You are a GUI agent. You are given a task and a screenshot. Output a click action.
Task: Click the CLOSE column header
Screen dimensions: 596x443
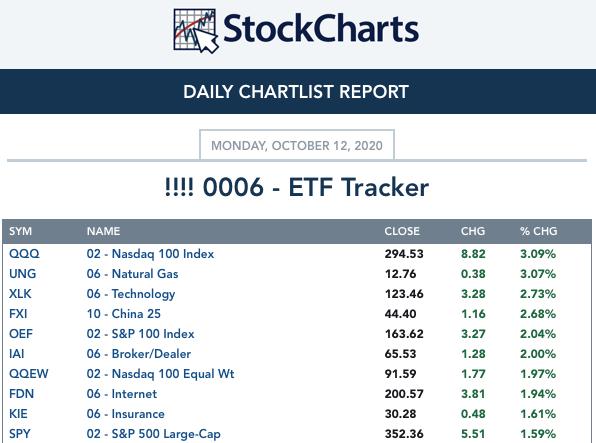[402, 231]
